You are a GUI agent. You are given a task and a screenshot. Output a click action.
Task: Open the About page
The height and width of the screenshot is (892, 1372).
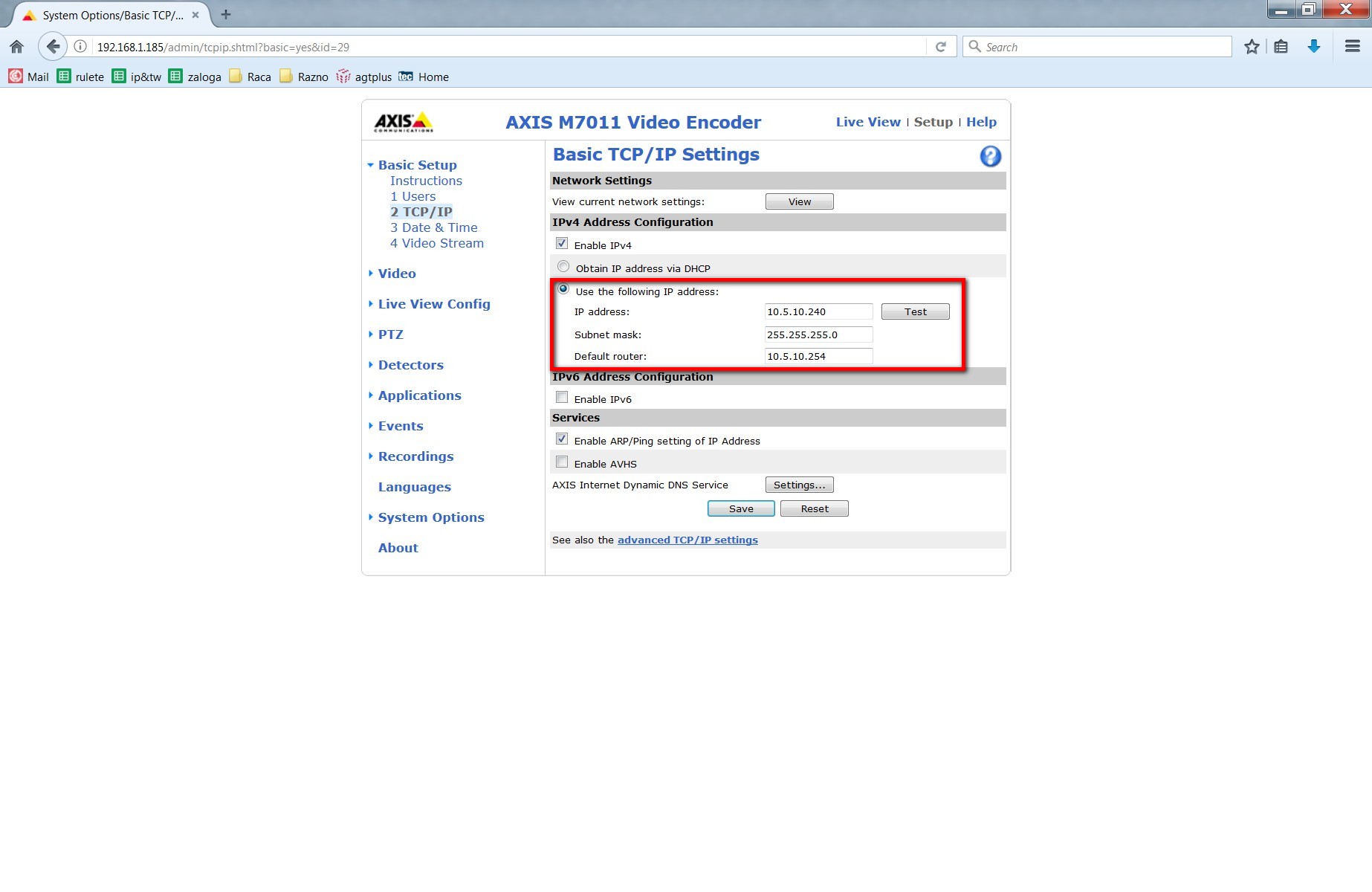[x=398, y=548]
